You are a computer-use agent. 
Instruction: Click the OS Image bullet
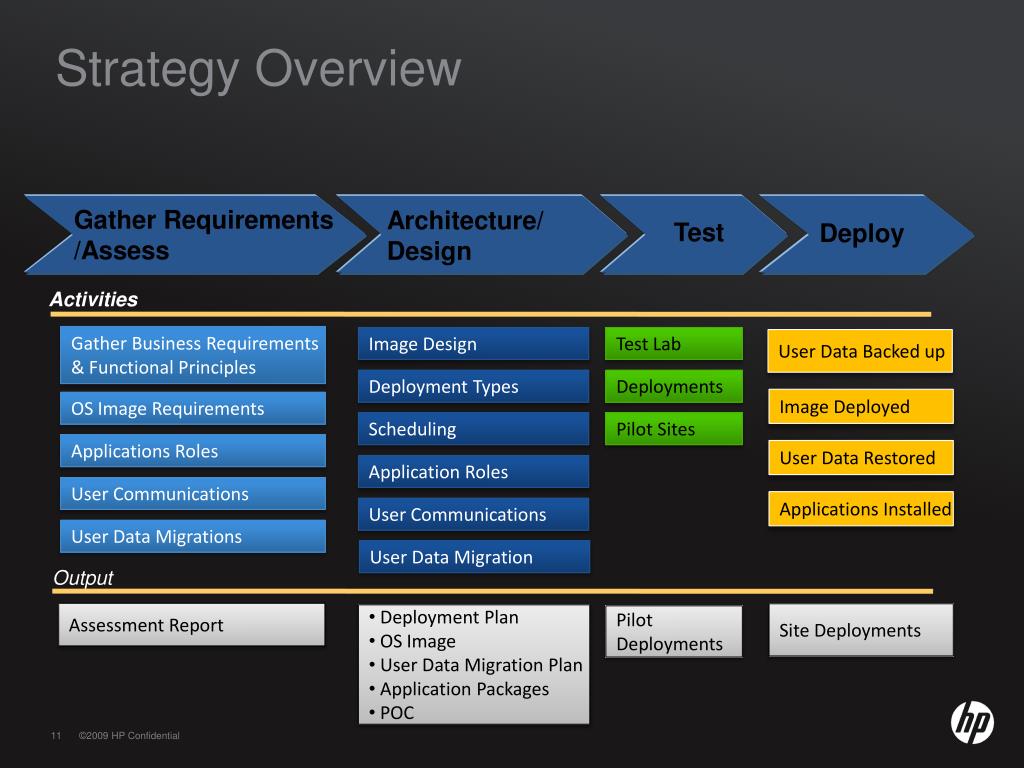[412, 641]
